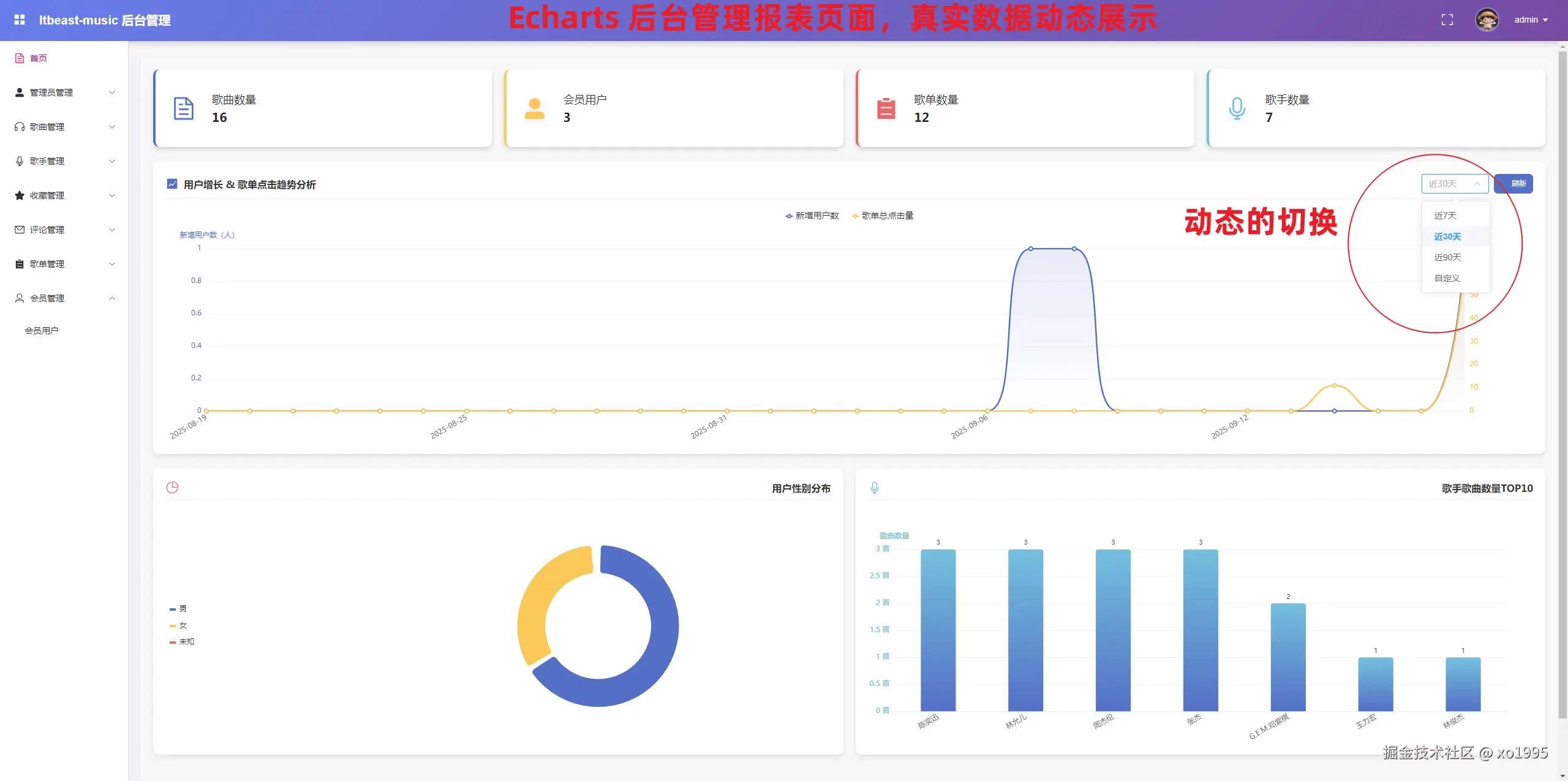
Task: Toggle the 男 legend color marker
Action: (173, 609)
